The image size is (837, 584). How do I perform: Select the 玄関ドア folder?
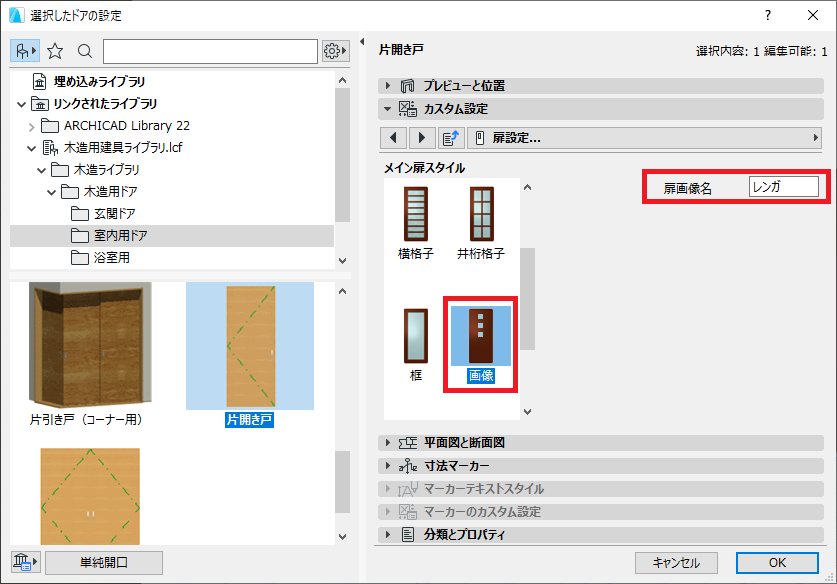pyautogui.click(x=114, y=214)
